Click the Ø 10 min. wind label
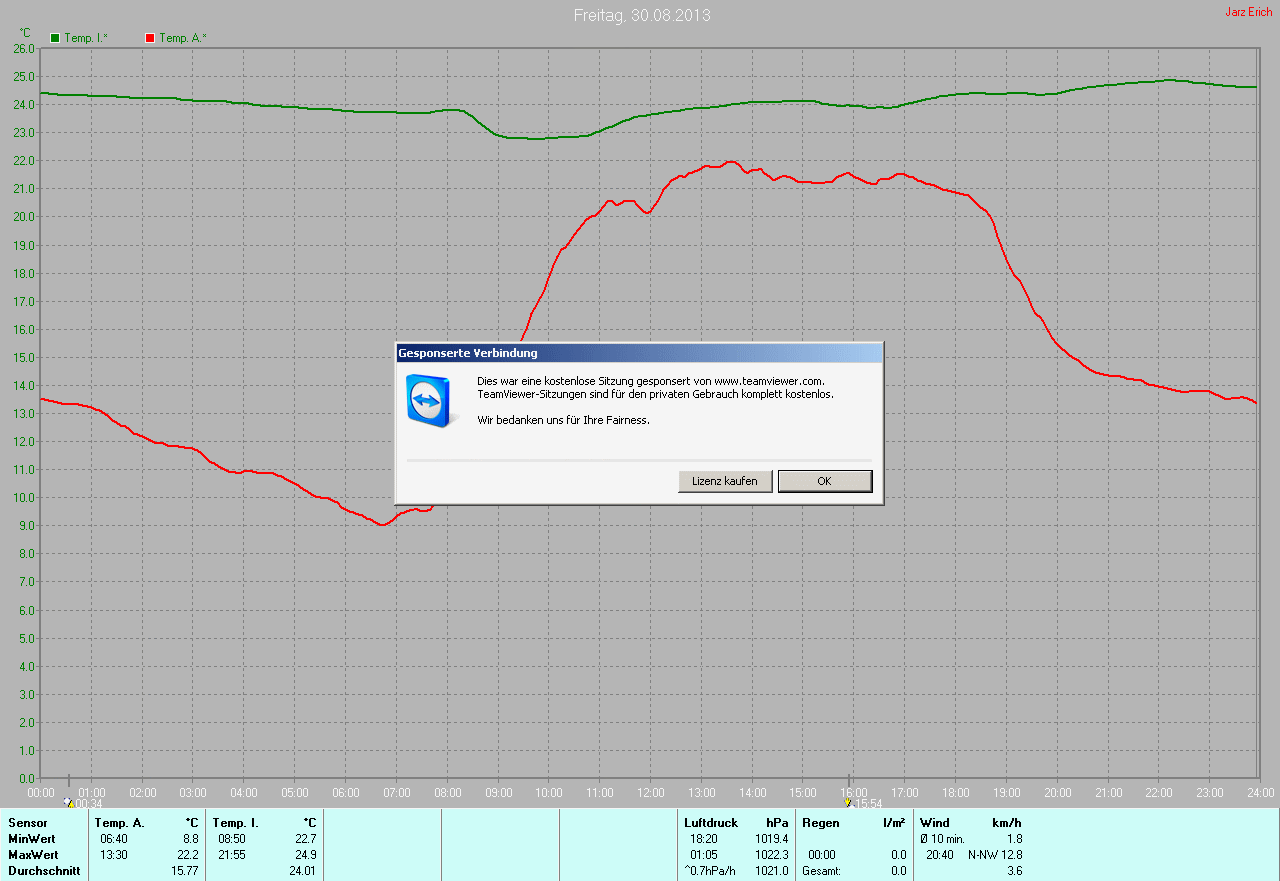 [x=942, y=839]
